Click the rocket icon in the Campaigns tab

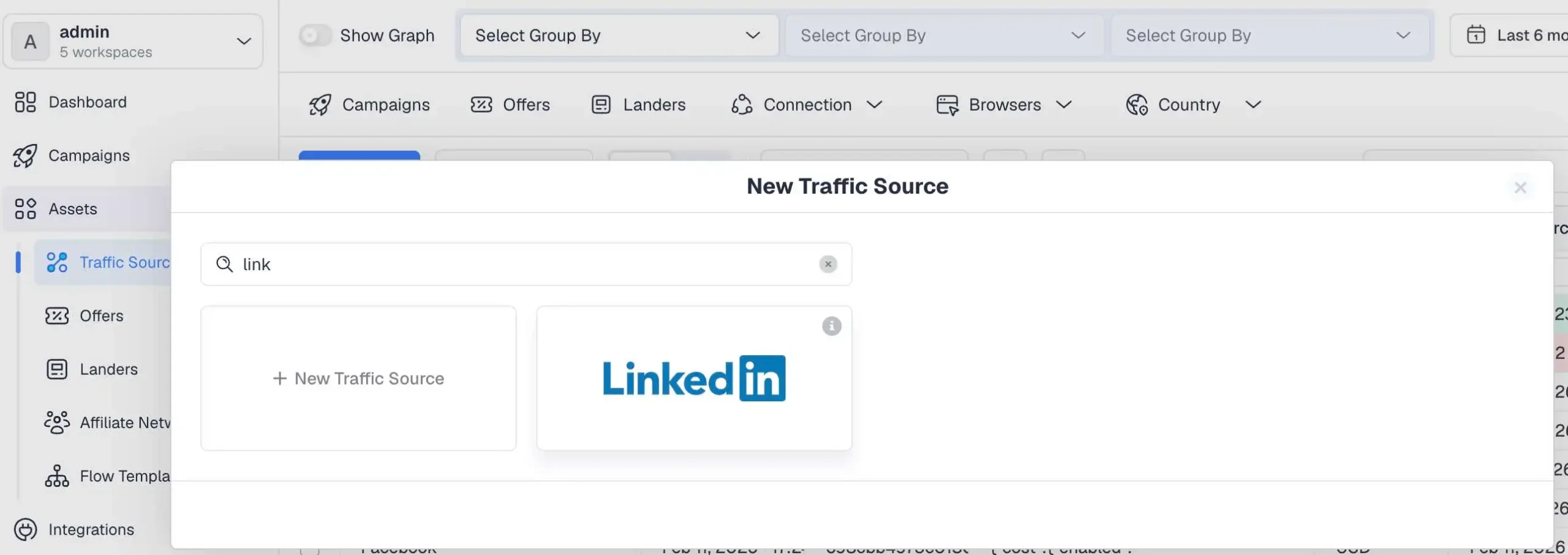click(x=320, y=105)
